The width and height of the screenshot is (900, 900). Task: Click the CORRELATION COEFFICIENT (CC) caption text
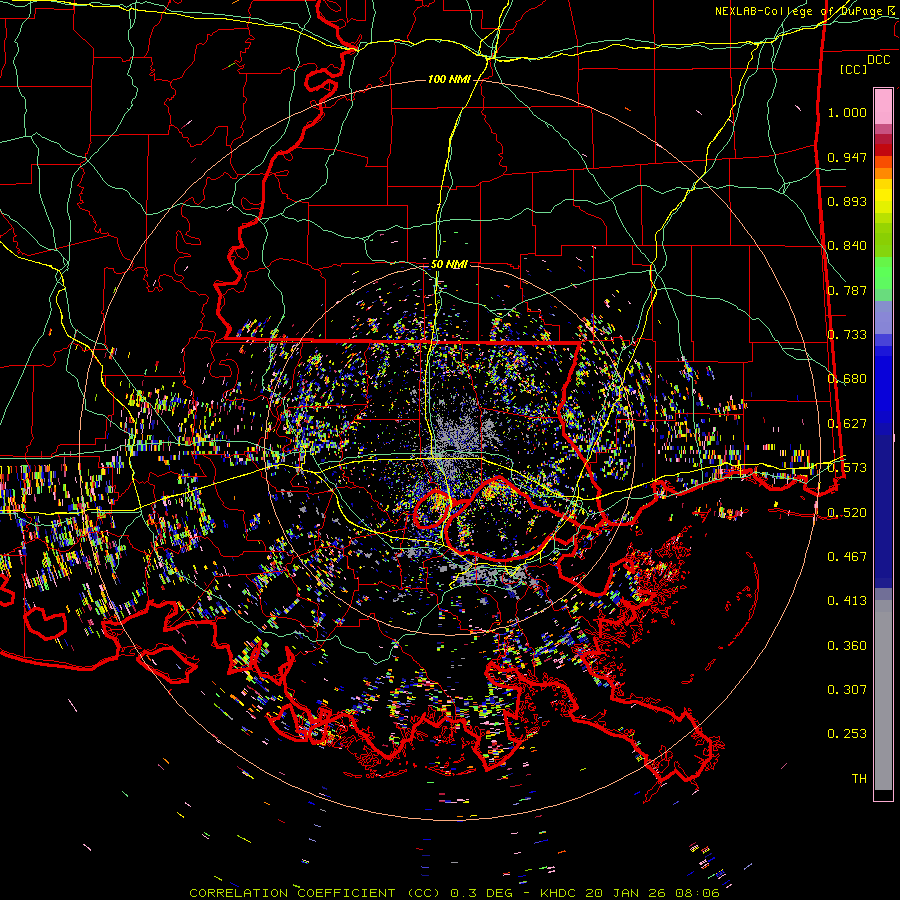[315, 893]
